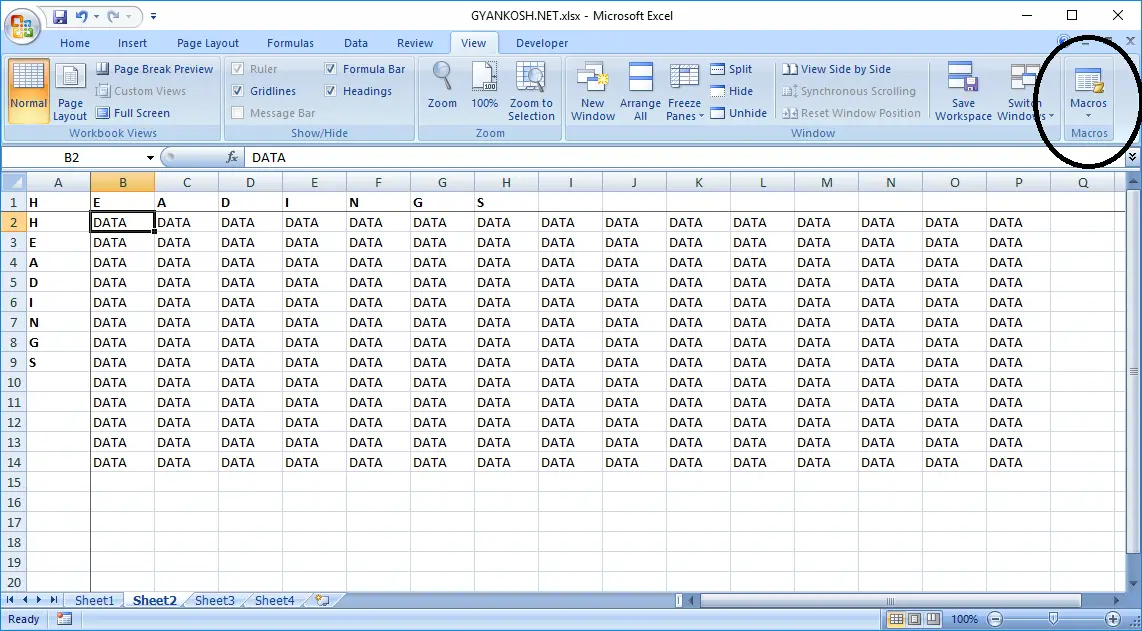
Task: Expand the formula bar
Action: [x=1133, y=157]
